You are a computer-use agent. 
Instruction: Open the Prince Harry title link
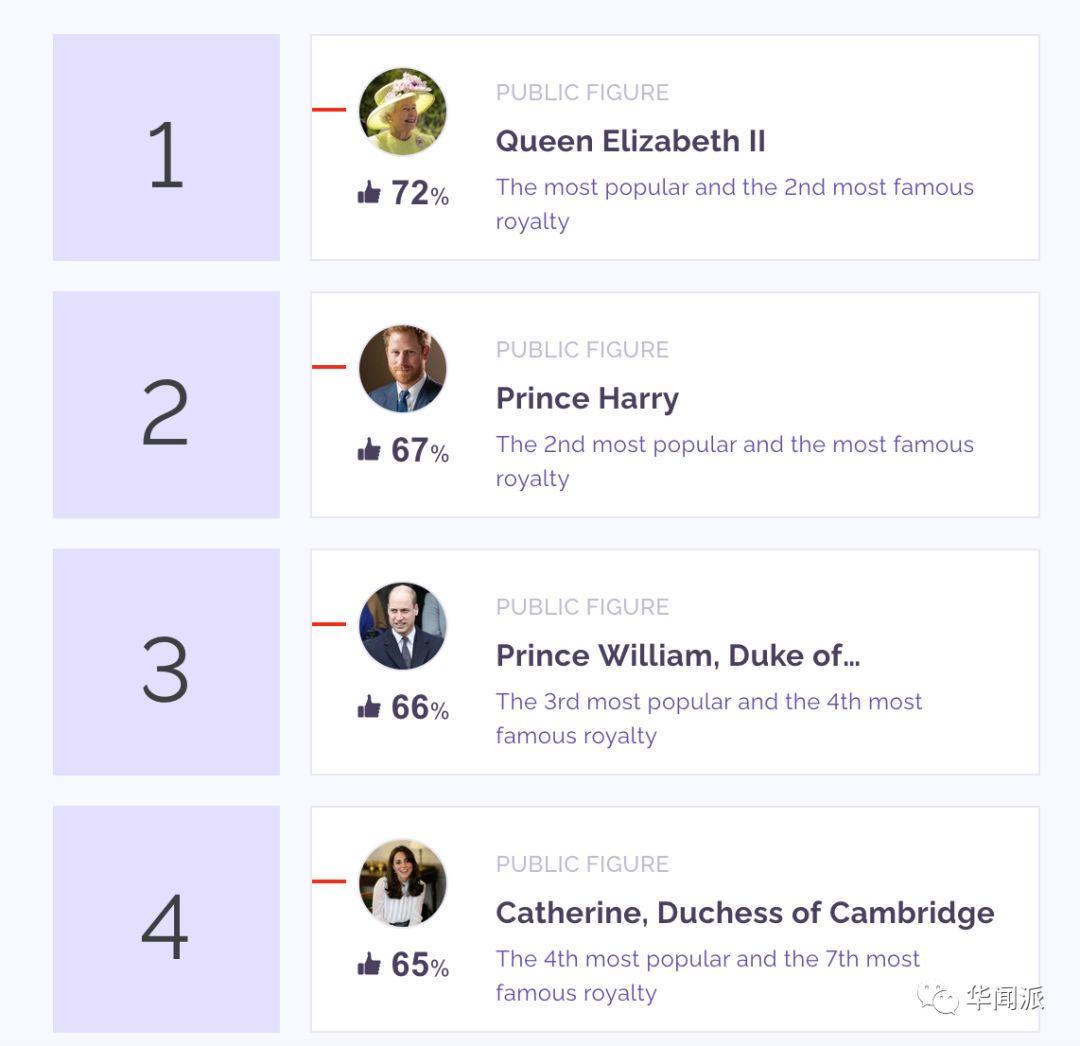[x=588, y=399]
